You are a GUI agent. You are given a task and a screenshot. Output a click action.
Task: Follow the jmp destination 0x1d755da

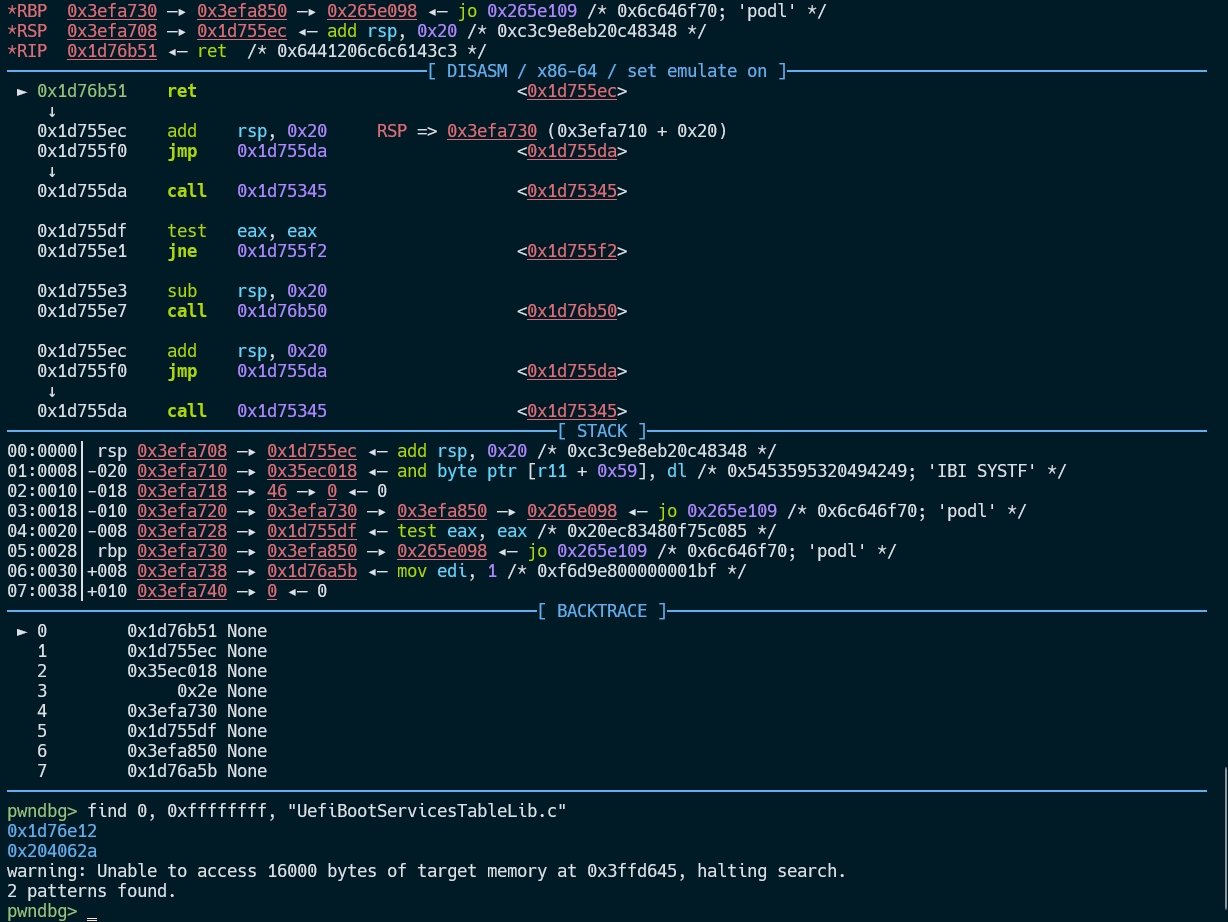tap(572, 151)
